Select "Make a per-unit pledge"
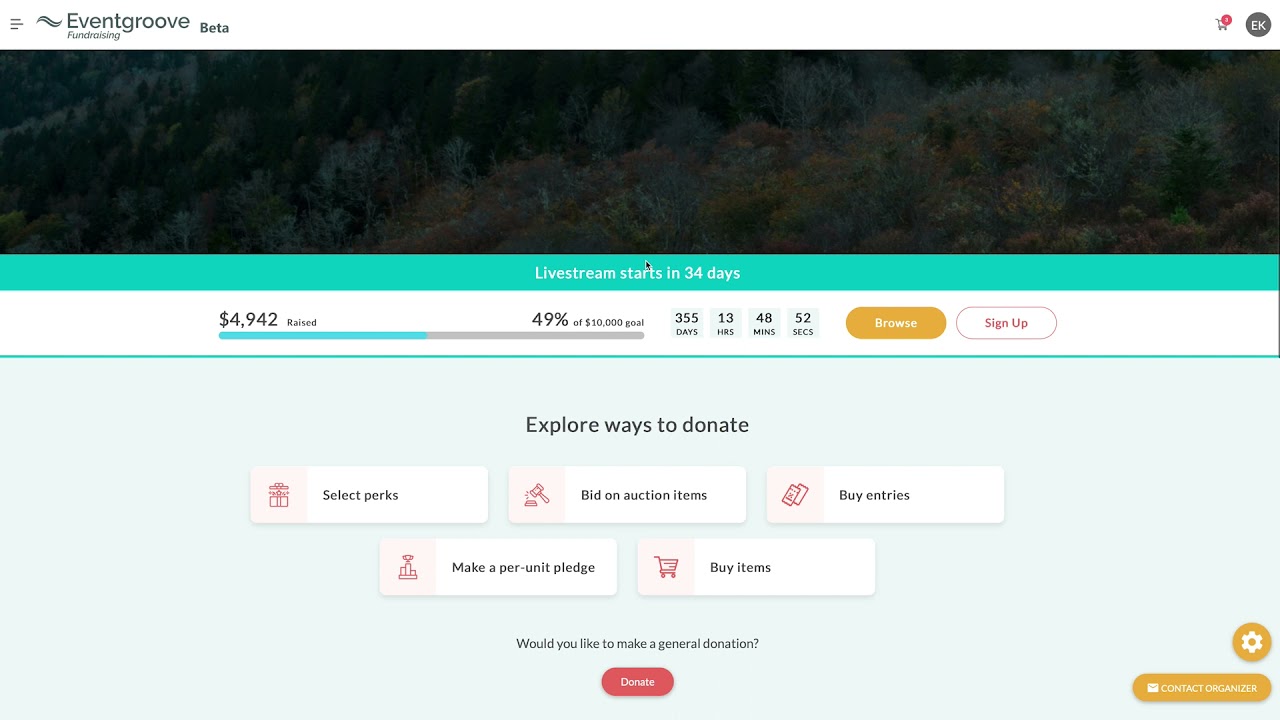Screen dimensions: 1280x720 (498, 567)
